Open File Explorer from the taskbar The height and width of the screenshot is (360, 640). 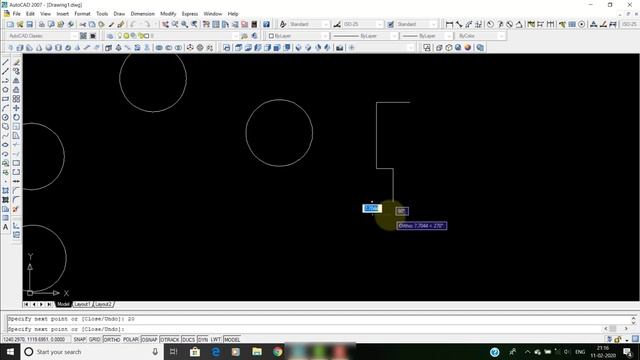point(257,352)
